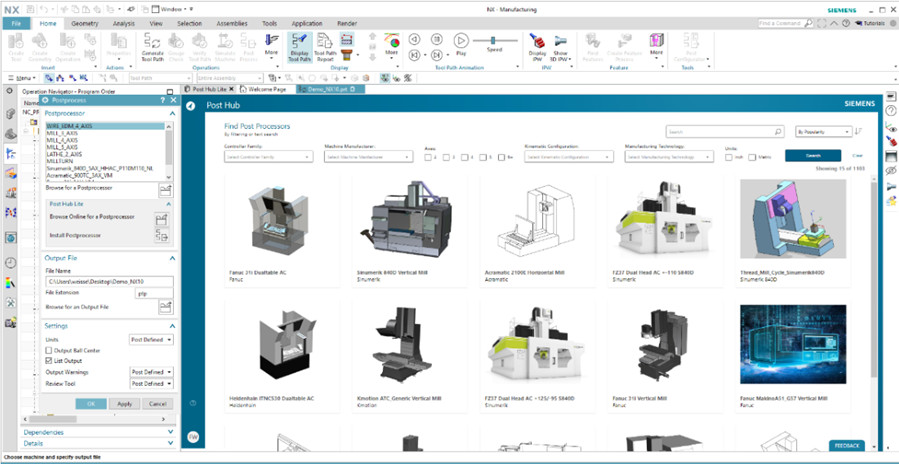Open the Output Warnings dropdown

pos(152,372)
